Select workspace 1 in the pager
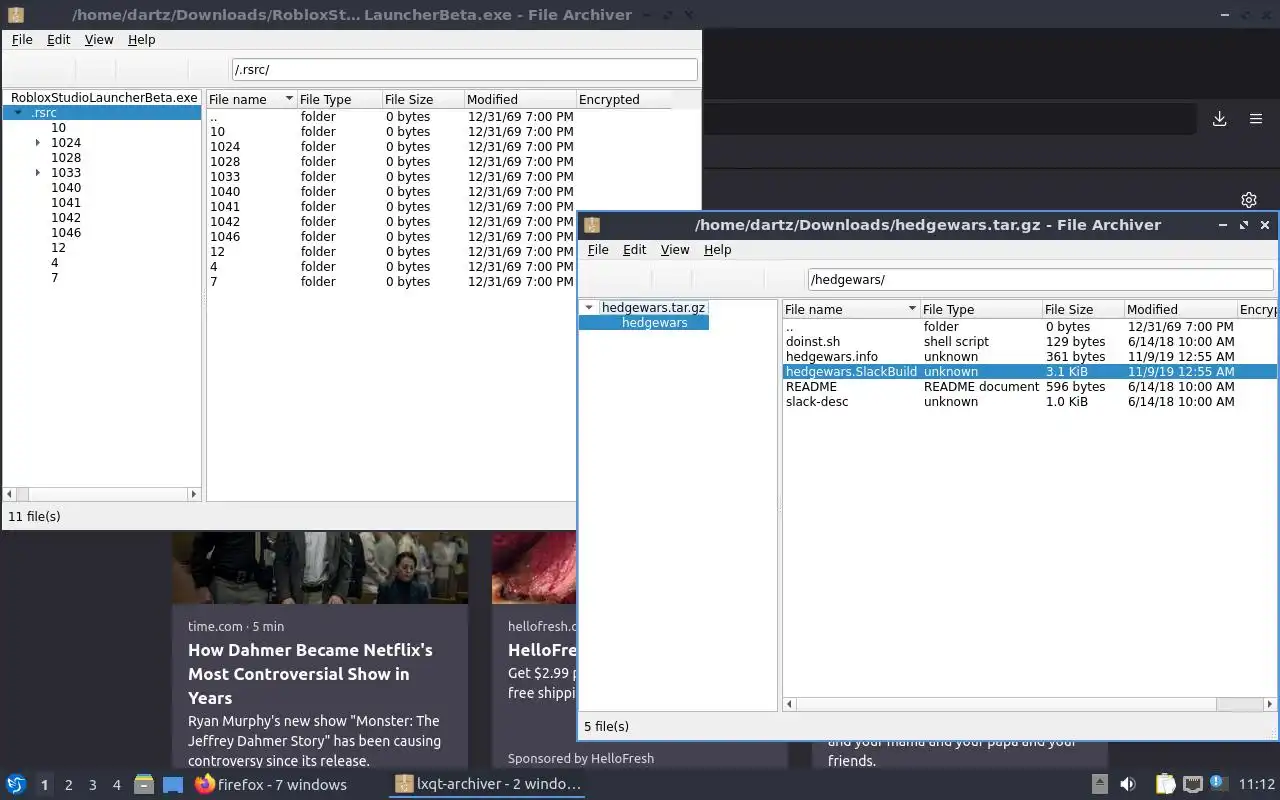This screenshot has width=1280, height=800. point(44,785)
